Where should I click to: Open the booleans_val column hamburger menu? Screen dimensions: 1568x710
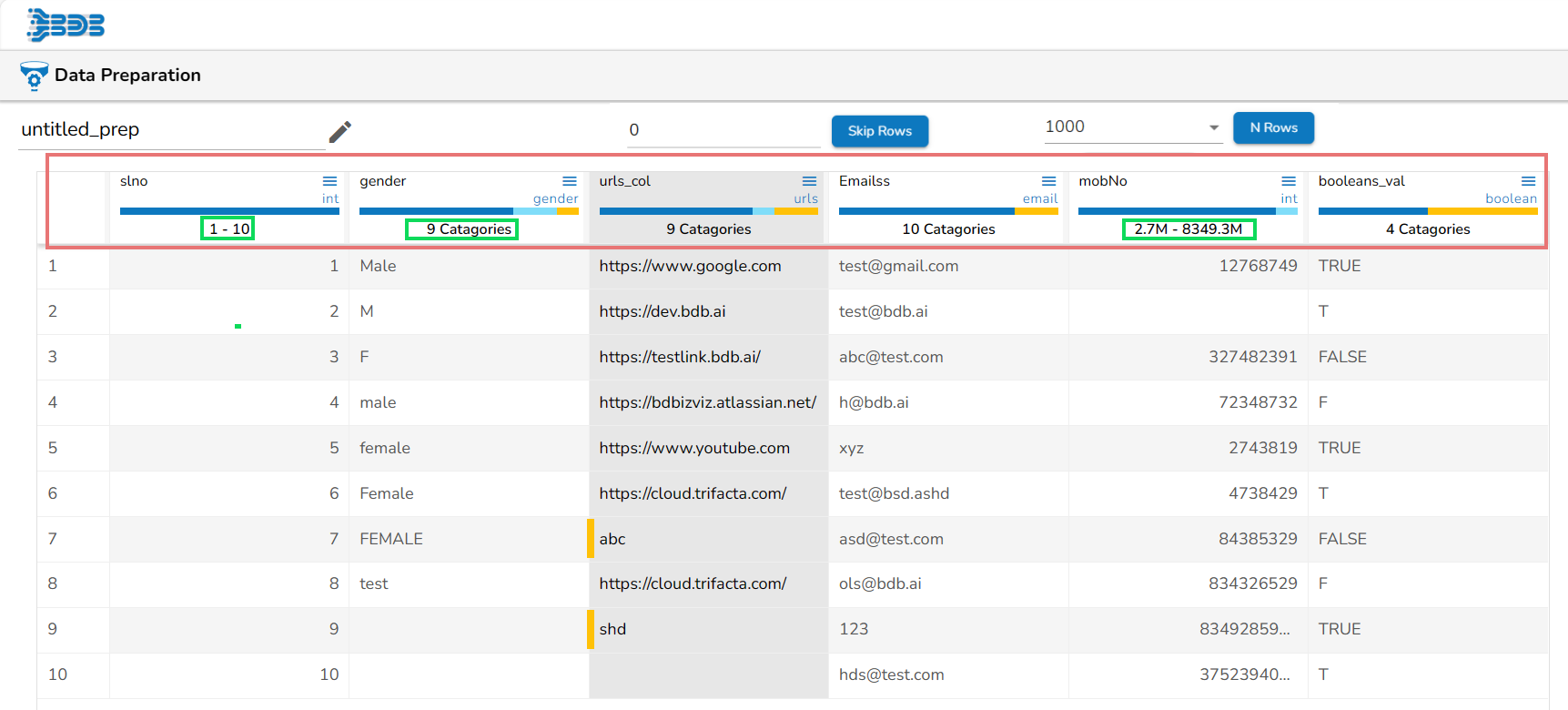pyautogui.click(x=1528, y=181)
